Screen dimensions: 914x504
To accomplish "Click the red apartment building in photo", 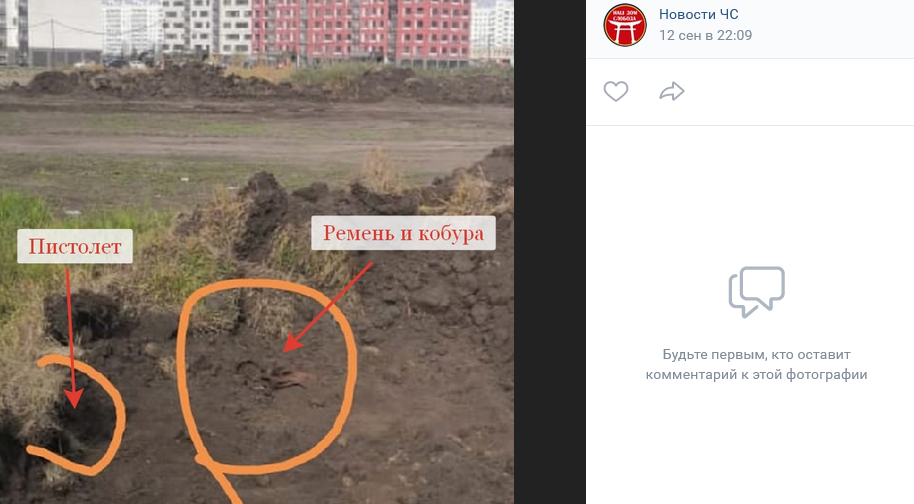I will tap(360, 30).
